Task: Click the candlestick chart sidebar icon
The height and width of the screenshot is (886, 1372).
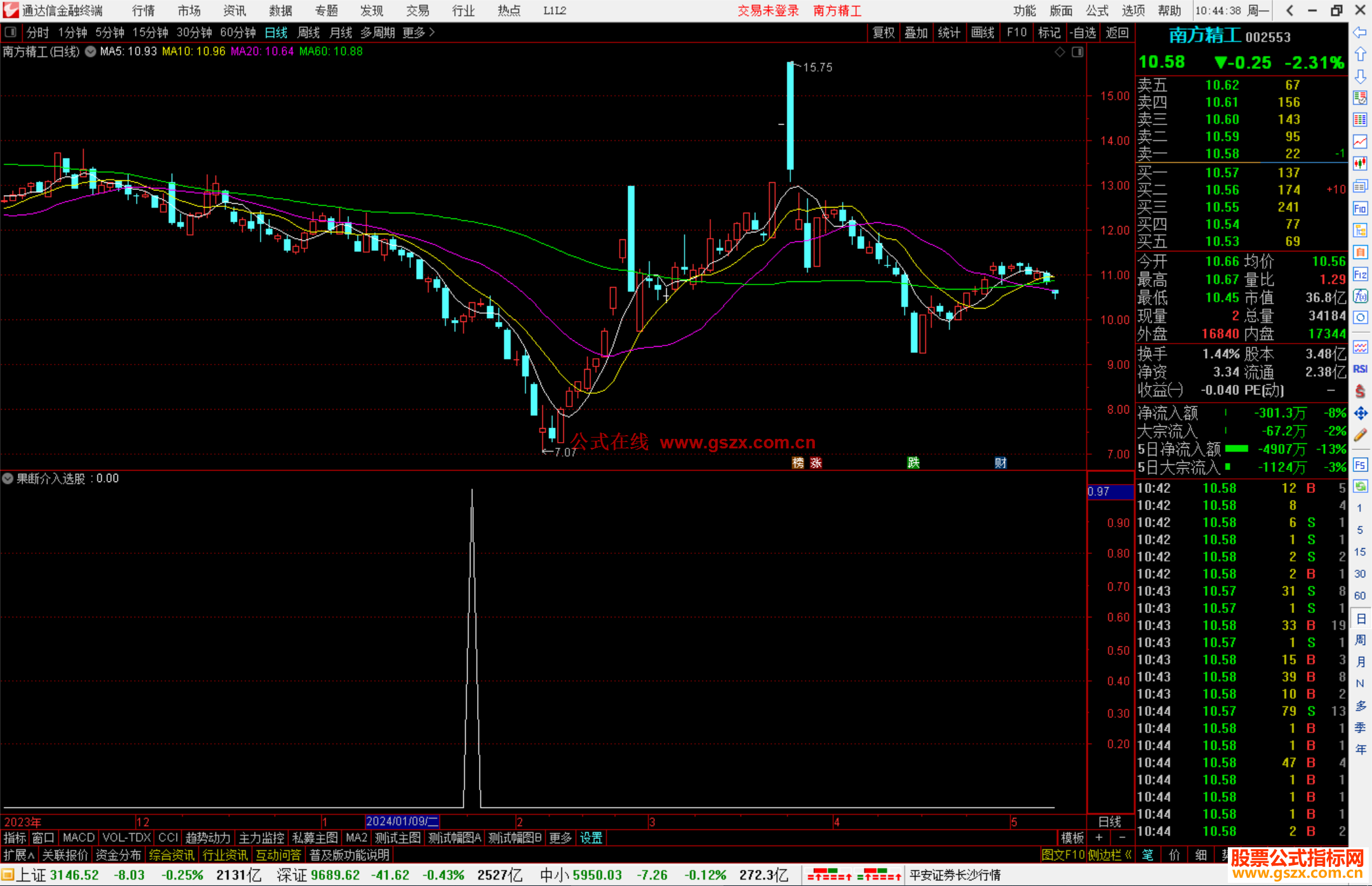Action: point(1360,163)
